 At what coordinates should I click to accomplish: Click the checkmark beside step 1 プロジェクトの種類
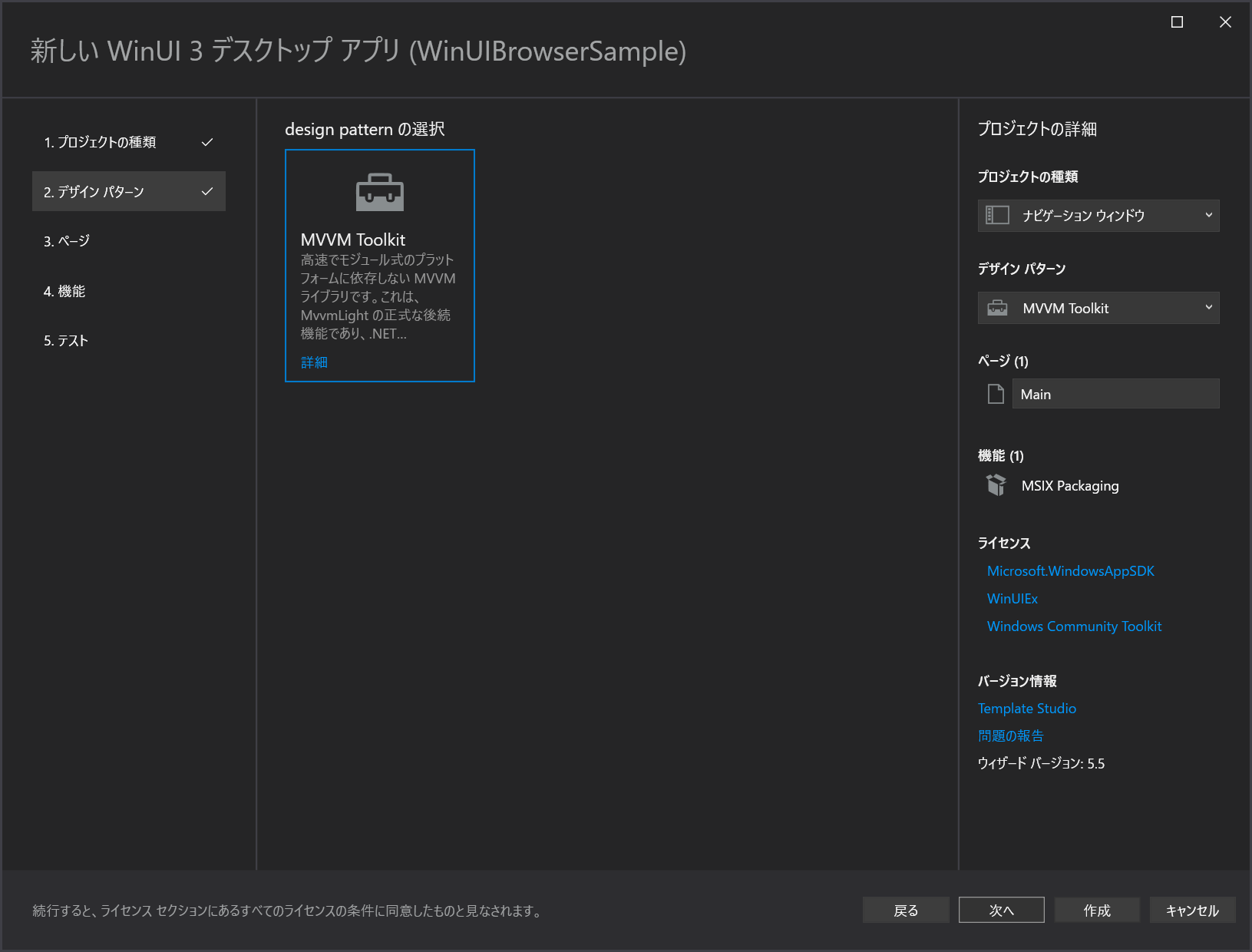pos(206,142)
